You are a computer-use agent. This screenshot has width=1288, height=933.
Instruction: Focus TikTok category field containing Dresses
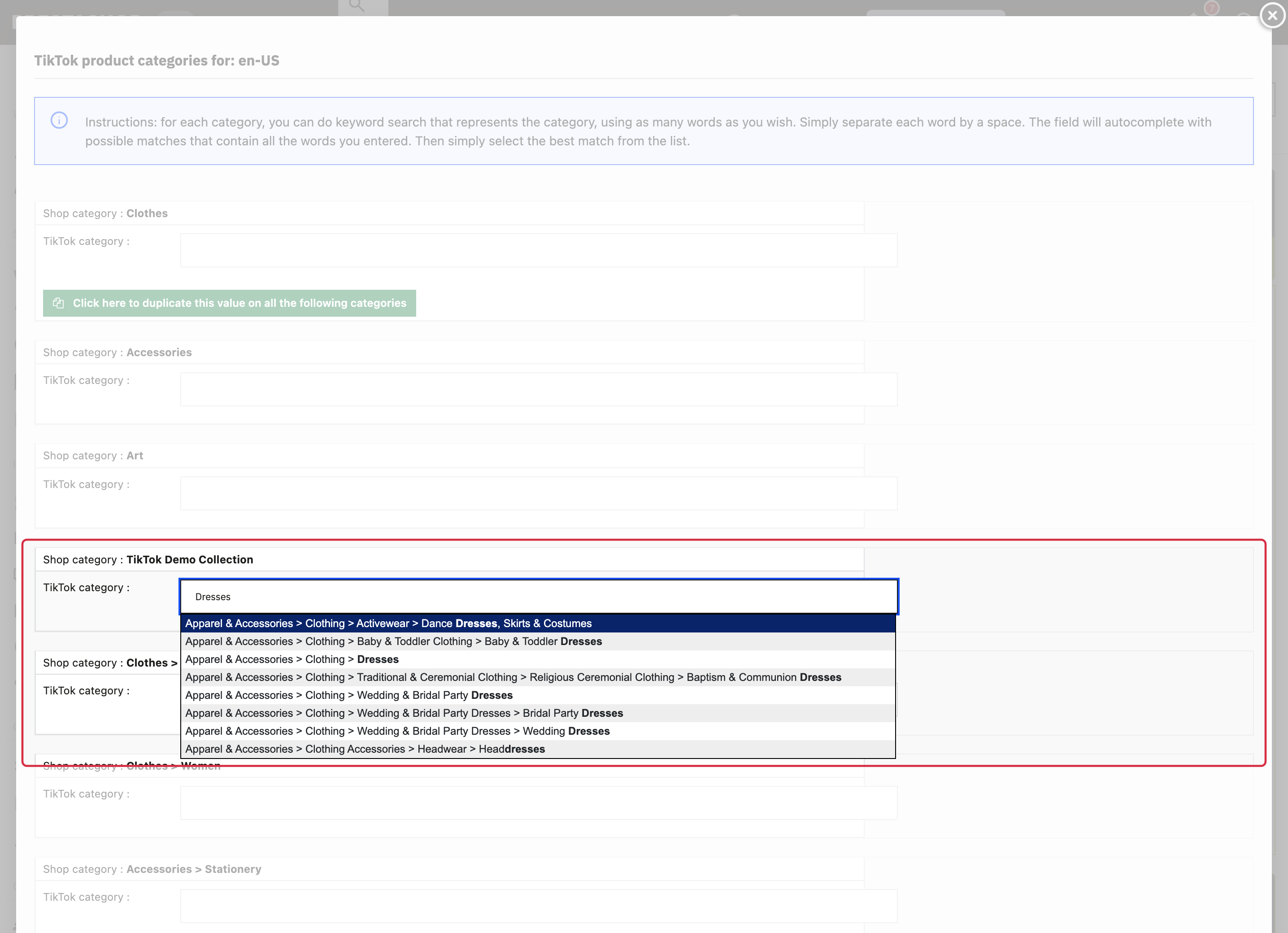tap(539, 596)
